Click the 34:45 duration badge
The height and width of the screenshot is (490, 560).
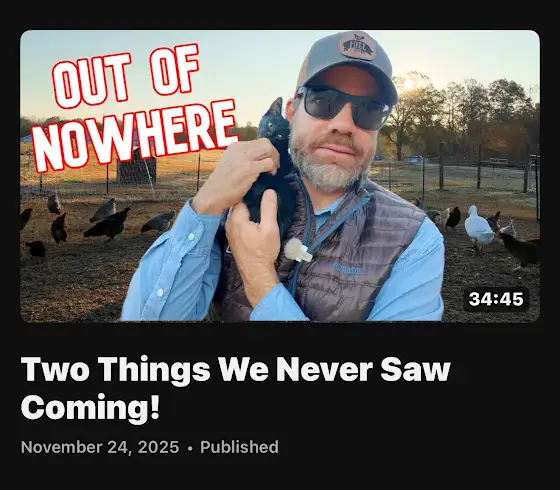[496, 299]
